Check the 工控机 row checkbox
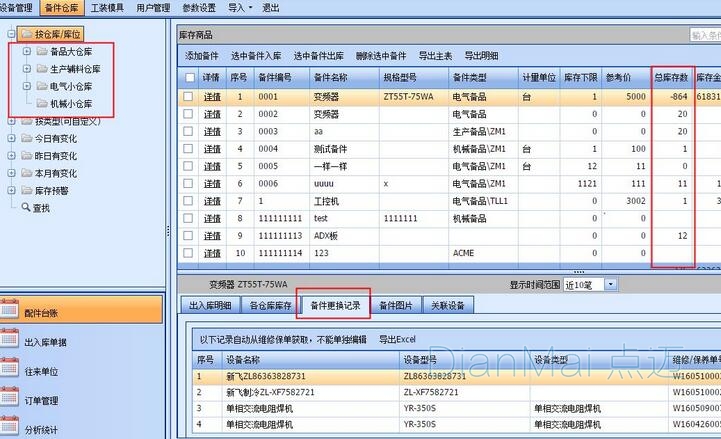Viewport: 721px width, 439px height. click(x=188, y=201)
